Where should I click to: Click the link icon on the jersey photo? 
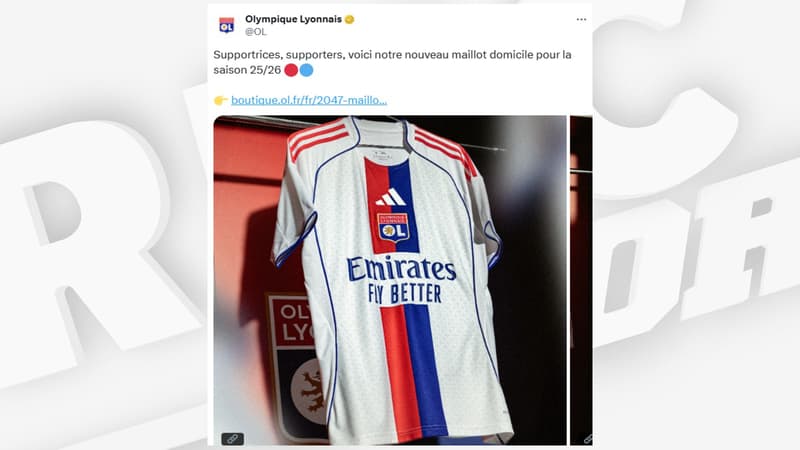click(x=232, y=438)
